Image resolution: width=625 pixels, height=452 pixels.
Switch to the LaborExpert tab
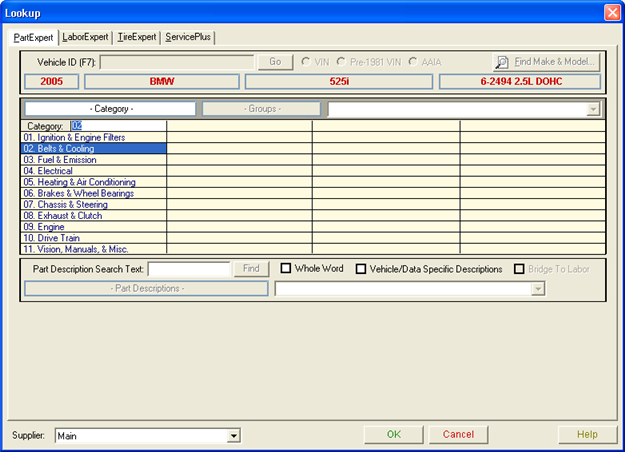click(85, 37)
